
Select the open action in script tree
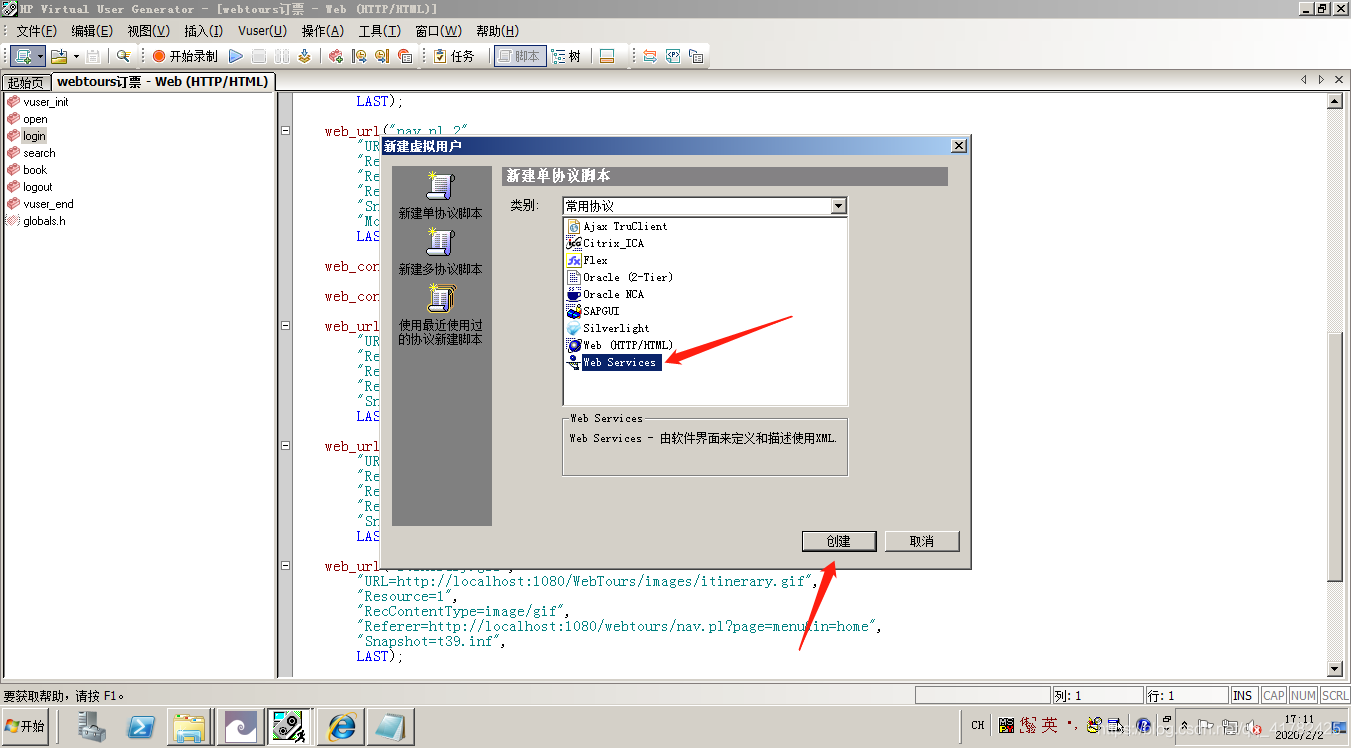click(35, 119)
